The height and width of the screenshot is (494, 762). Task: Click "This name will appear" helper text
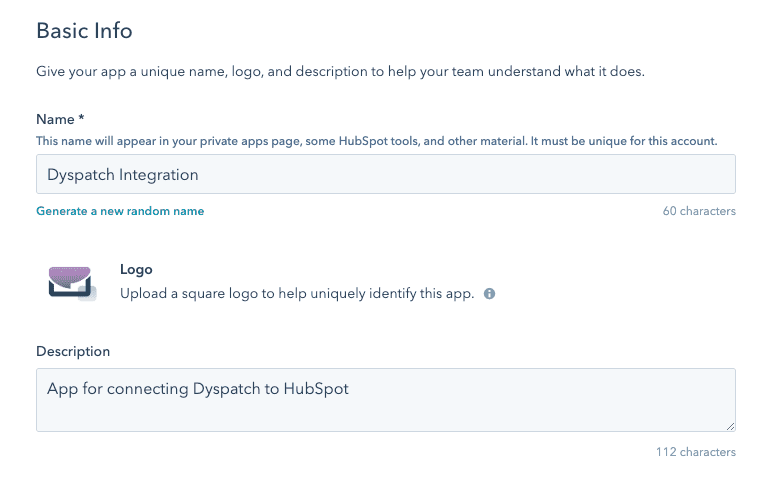point(377,141)
